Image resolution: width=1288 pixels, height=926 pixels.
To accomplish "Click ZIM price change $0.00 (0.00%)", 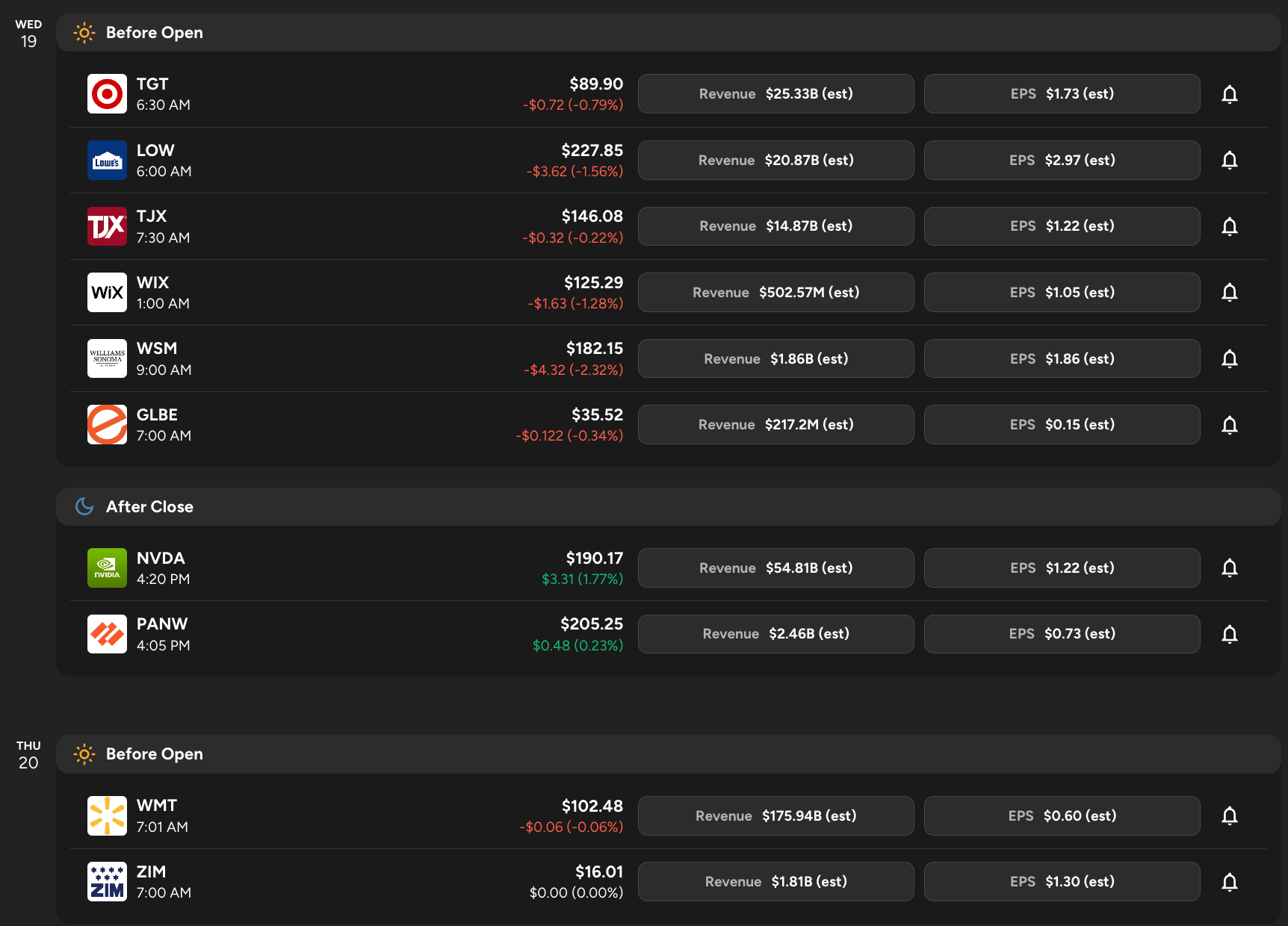I will pos(577,892).
